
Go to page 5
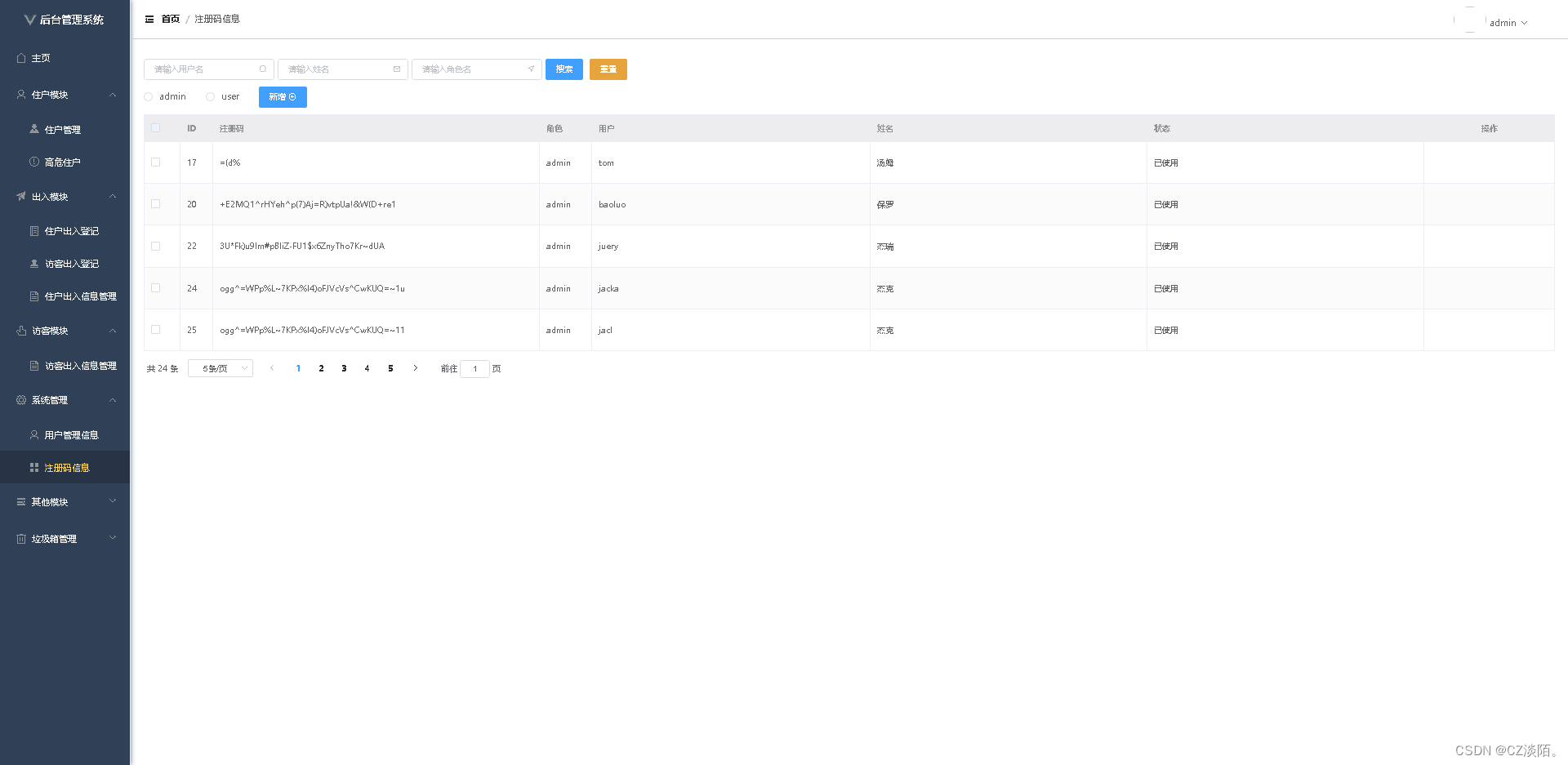pyautogui.click(x=390, y=368)
